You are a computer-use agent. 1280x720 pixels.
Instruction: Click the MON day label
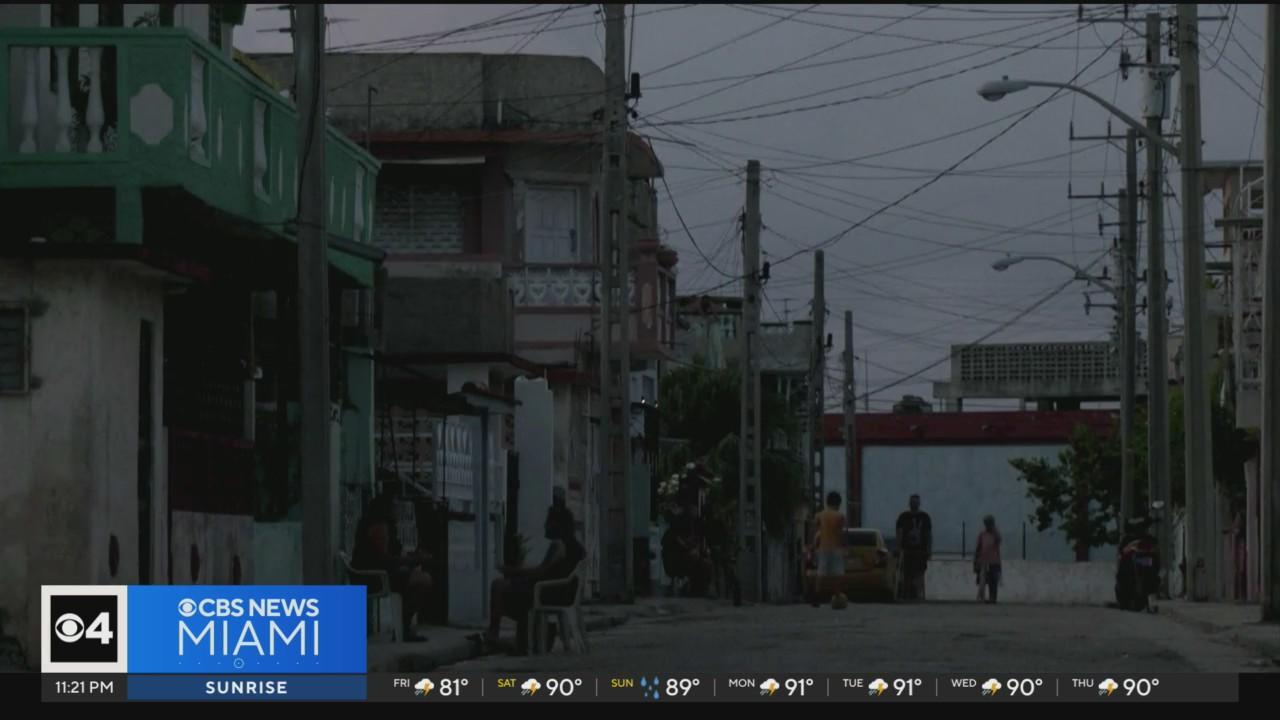741,684
